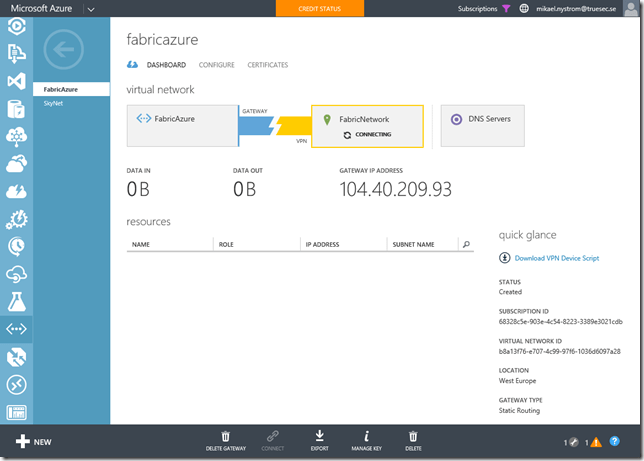Search resources with magnifier icon
644x461 pixels.
tap(465, 244)
